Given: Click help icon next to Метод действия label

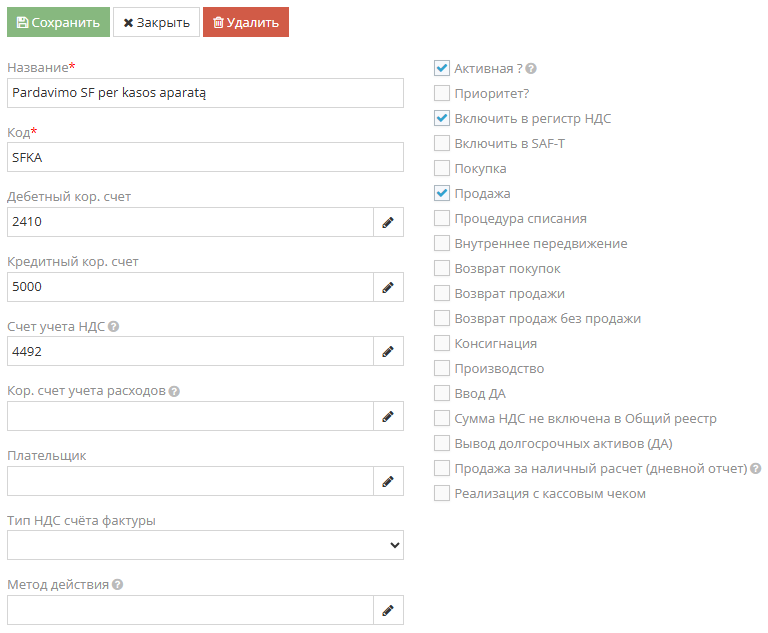Looking at the screenshot, I should click(x=118, y=585).
